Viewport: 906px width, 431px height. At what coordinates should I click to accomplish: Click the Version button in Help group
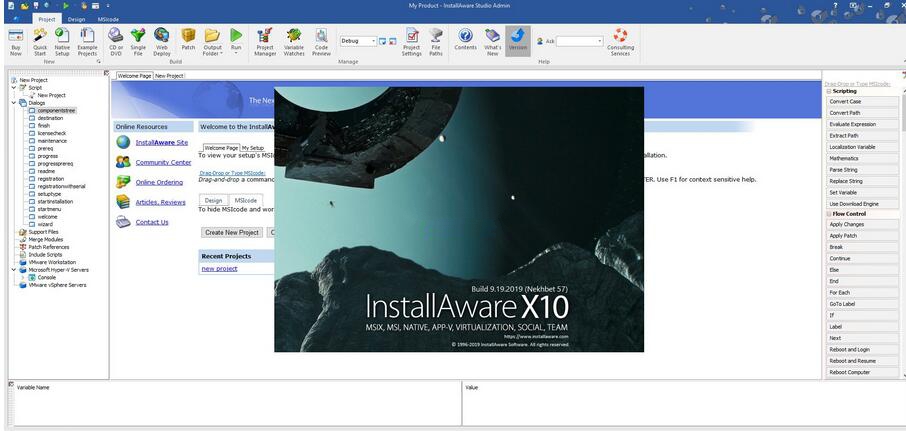point(518,41)
